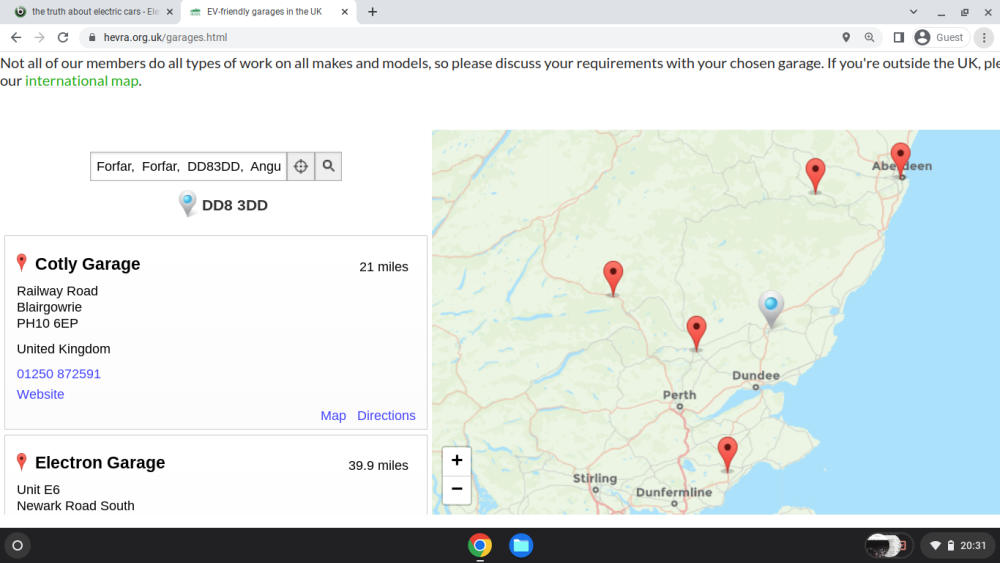Viewport: 1000px width, 563px height.
Task: Open the international map link
Action: coord(82,81)
